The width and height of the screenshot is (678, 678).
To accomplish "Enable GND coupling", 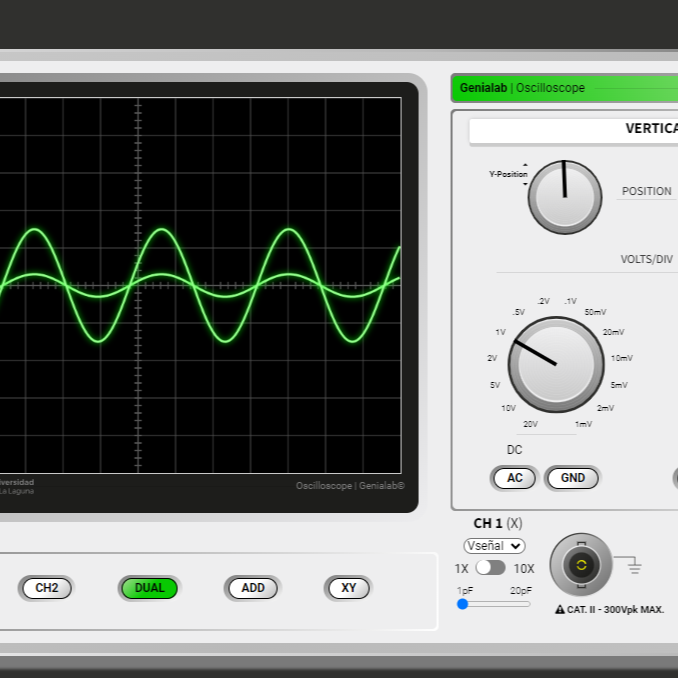I will pyautogui.click(x=572, y=478).
